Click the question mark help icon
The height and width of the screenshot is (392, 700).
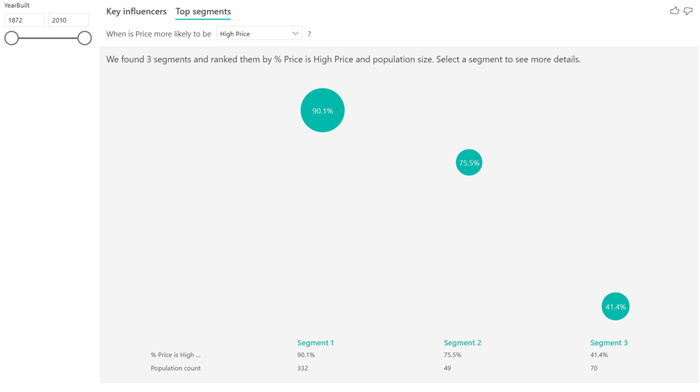309,34
